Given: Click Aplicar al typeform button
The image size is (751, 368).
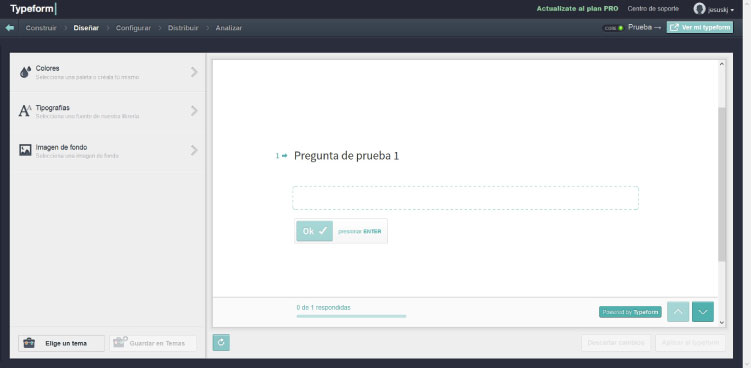Looking at the screenshot, I should 690,343.
